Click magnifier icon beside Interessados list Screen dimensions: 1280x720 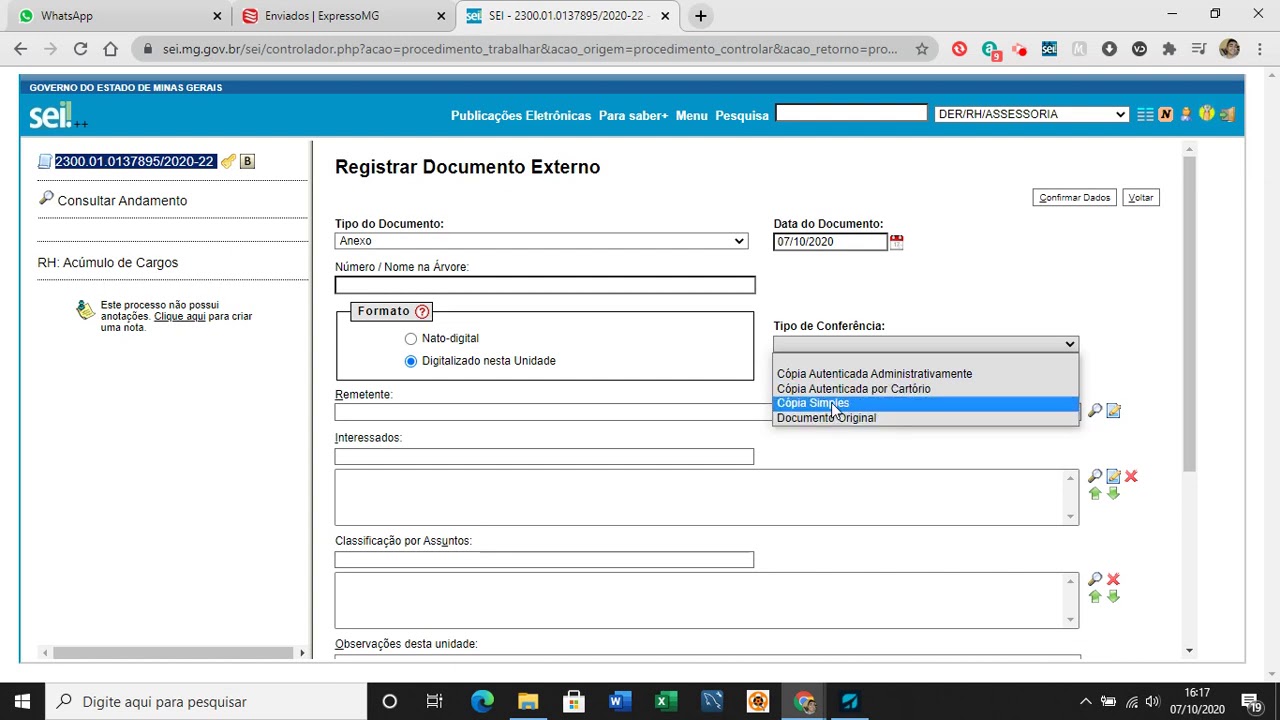(1095, 476)
